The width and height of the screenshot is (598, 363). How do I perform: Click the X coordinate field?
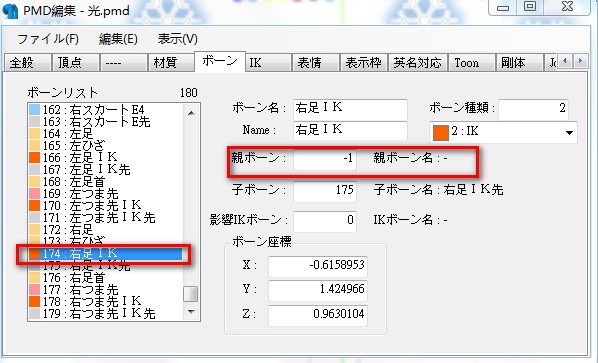pos(318,266)
